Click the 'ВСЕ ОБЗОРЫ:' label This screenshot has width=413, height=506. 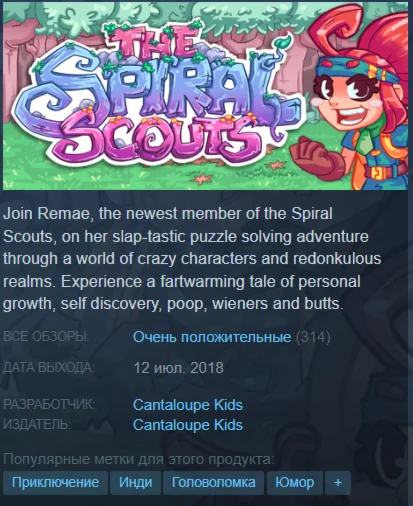click(x=46, y=337)
